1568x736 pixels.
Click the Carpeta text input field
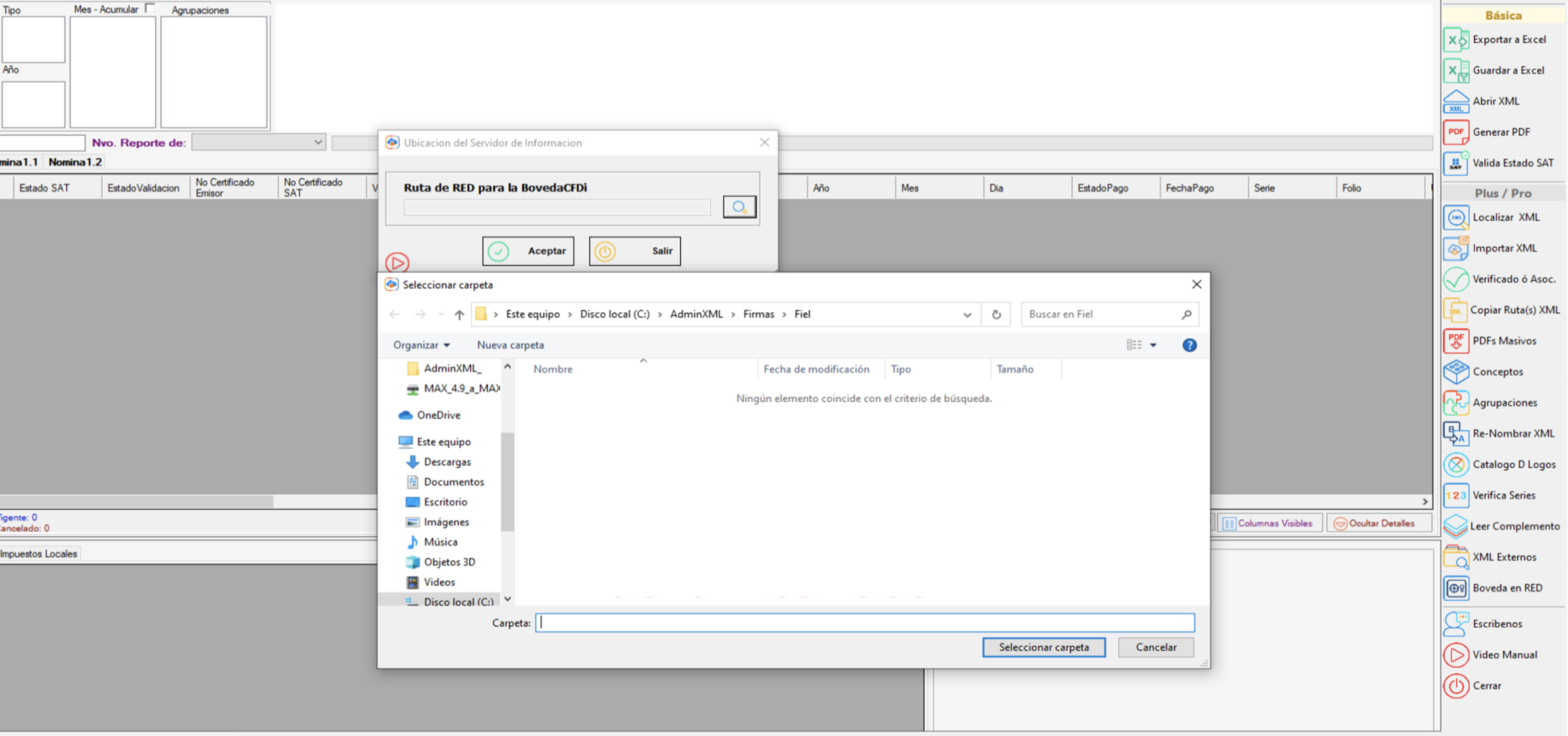(864, 623)
